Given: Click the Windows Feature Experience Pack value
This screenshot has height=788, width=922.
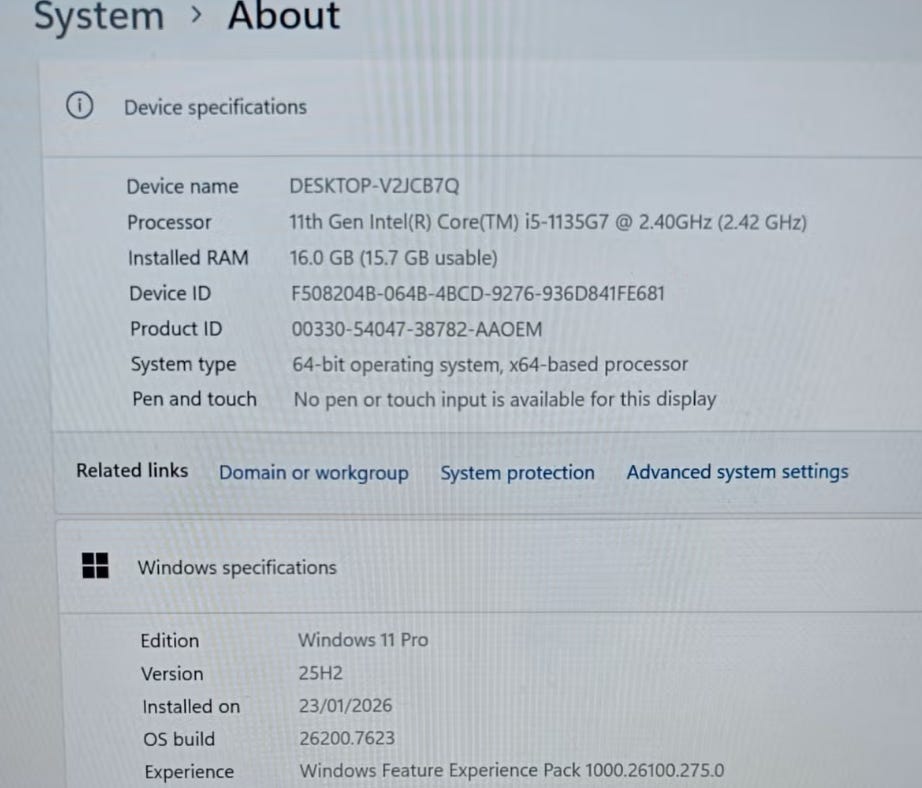Looking at the screenshot, I should coord(512,770).
